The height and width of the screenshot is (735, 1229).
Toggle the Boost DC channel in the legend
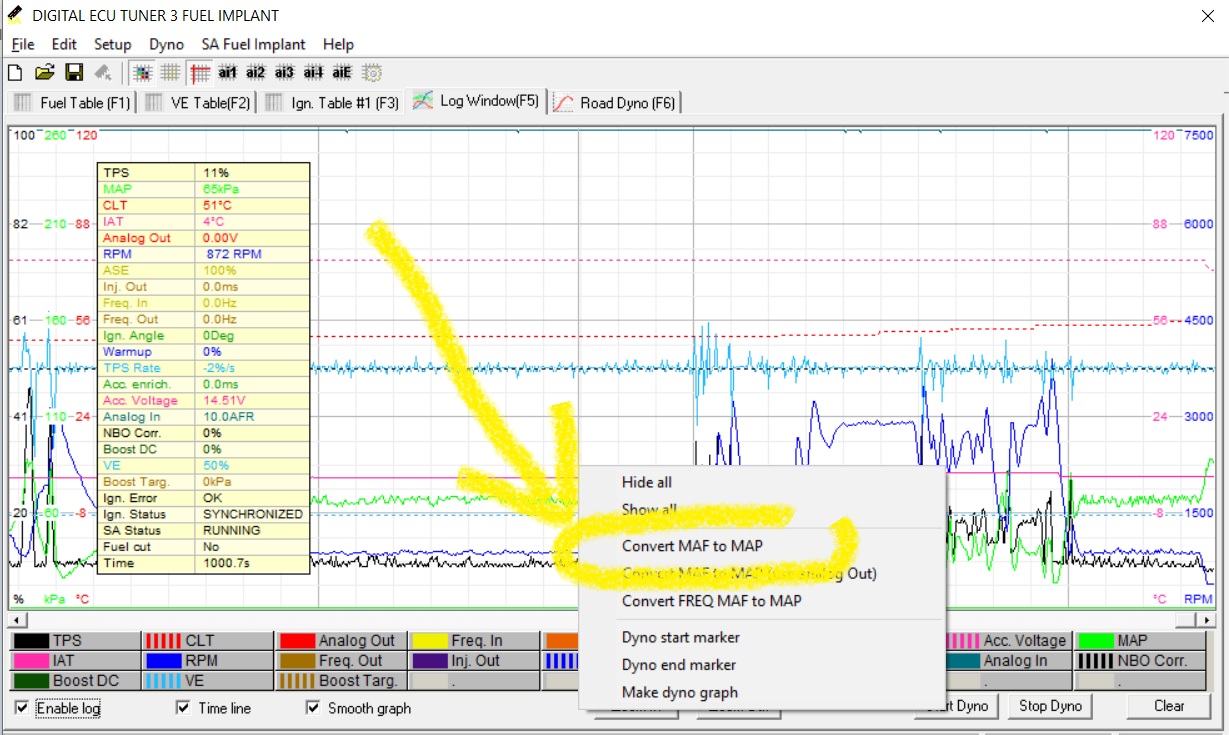tap(75, 680)
